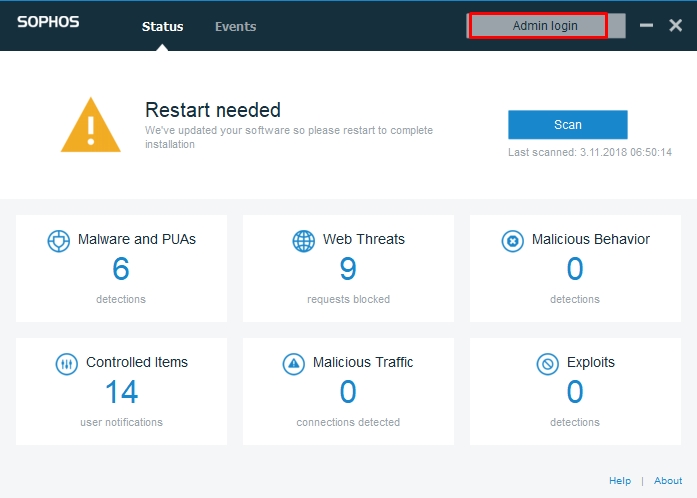
Task: Open the About link
Action: click(x=668, y=481)
